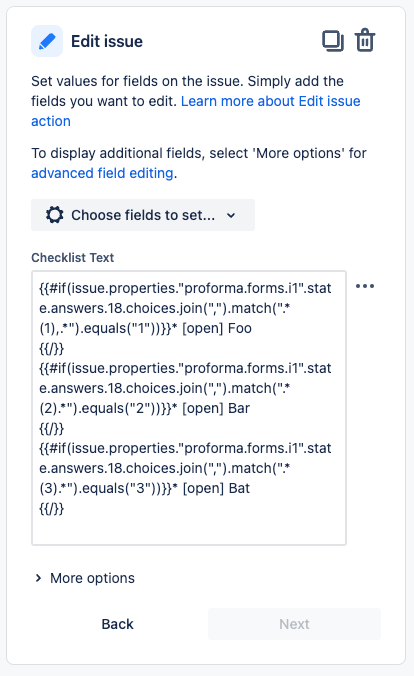Open the three-dot menu beside Checklist Text
Screen dimensions: 414x676
[x=365, y=286]
